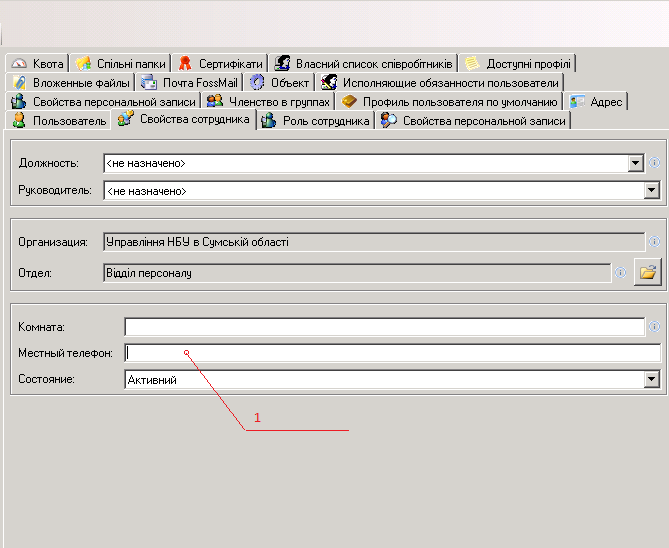Click the info icon beside Организация field
669x548 pixels.
(654, 242)
